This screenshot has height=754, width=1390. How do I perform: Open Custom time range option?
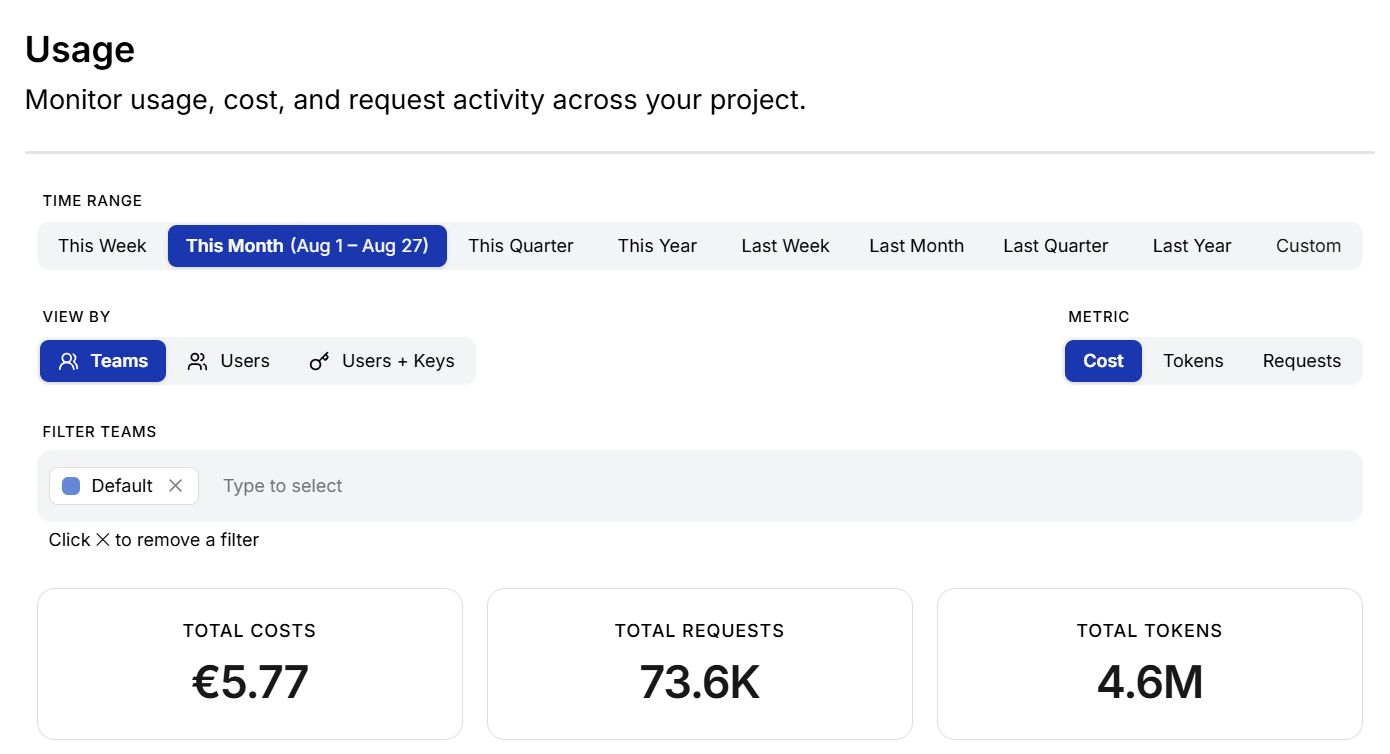pos(1308,246)
